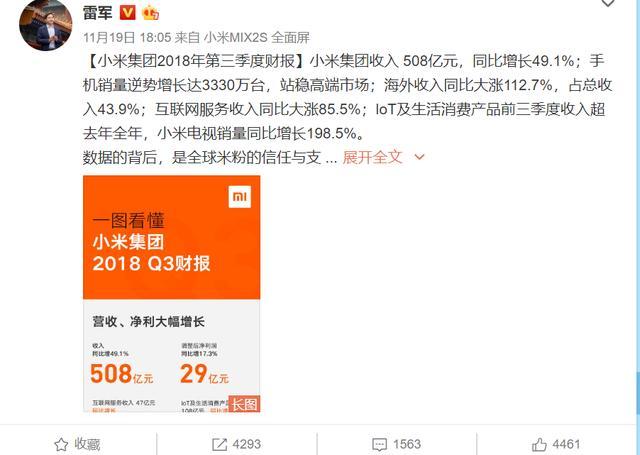Click the repost share icon beside 4293
640x455 pixels.
pos(220,444)
